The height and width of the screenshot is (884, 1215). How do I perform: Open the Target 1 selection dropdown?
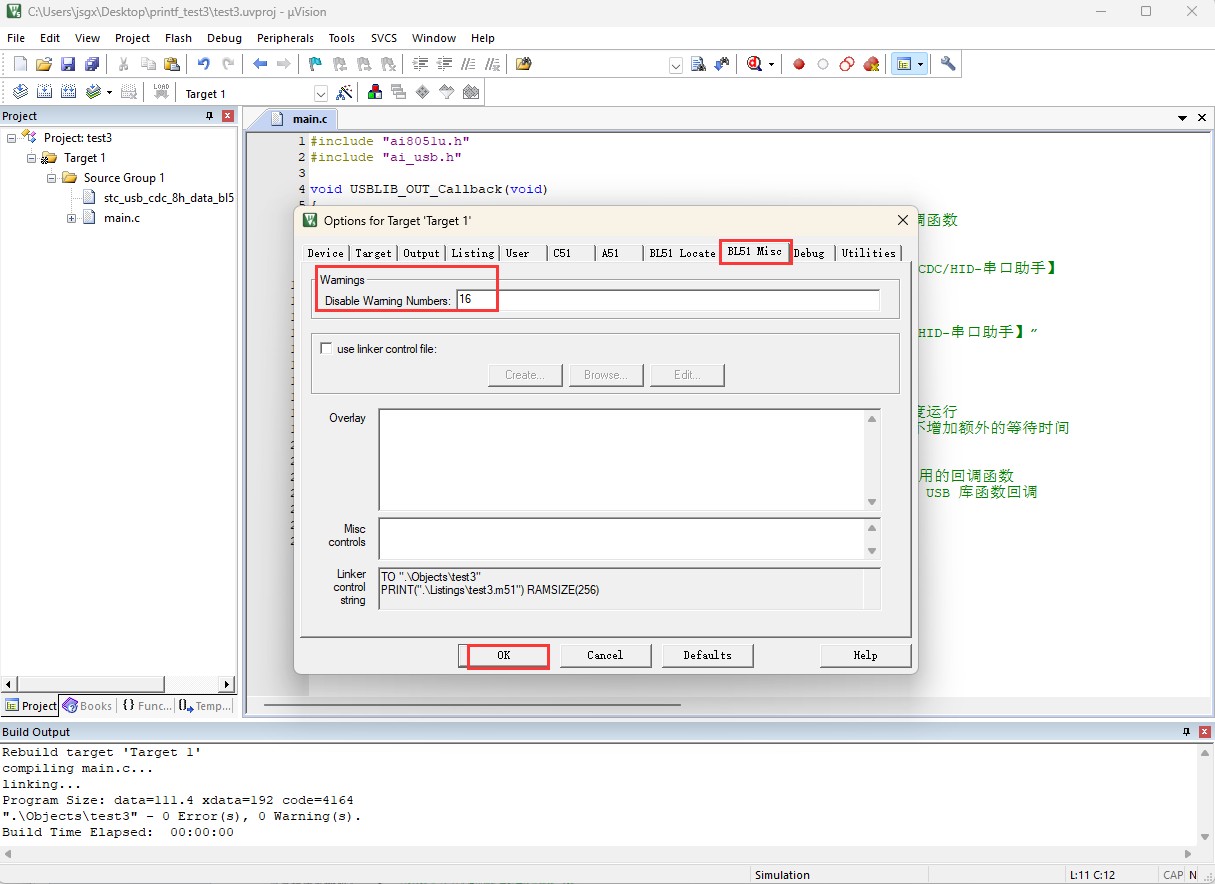(321, 94)
